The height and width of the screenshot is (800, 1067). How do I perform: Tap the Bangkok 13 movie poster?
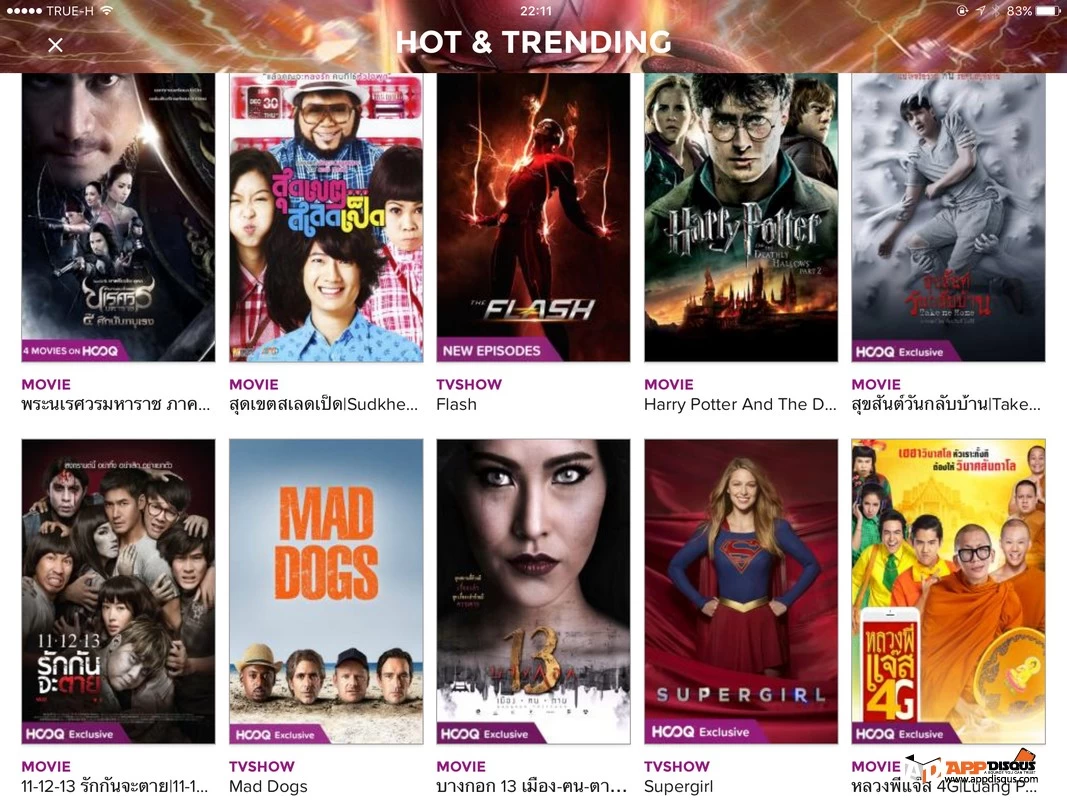(533, 591)
